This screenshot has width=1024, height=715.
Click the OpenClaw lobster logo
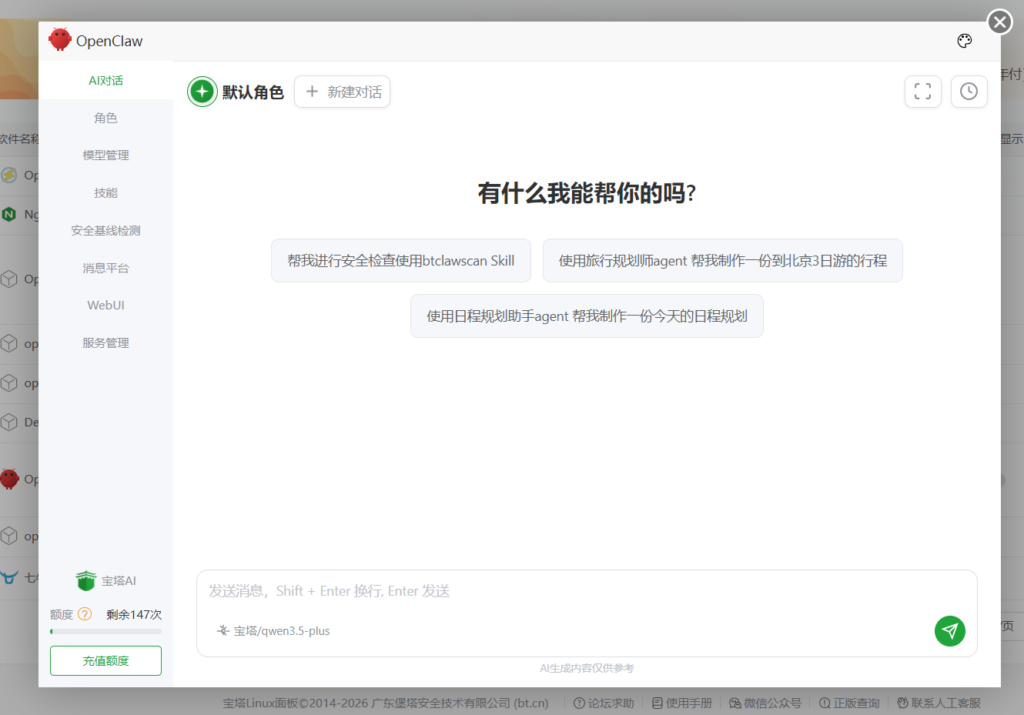tap(59, 39)
